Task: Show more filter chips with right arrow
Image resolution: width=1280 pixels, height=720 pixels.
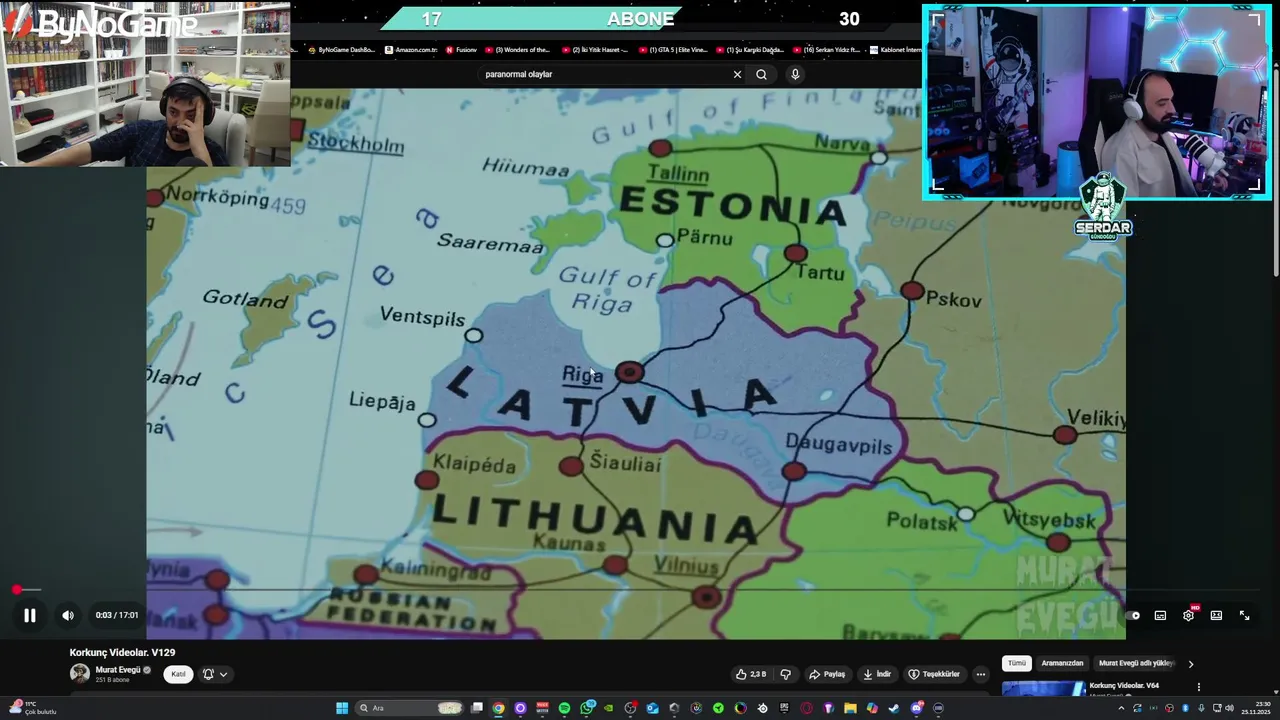Action: (x=1190, y=664)
